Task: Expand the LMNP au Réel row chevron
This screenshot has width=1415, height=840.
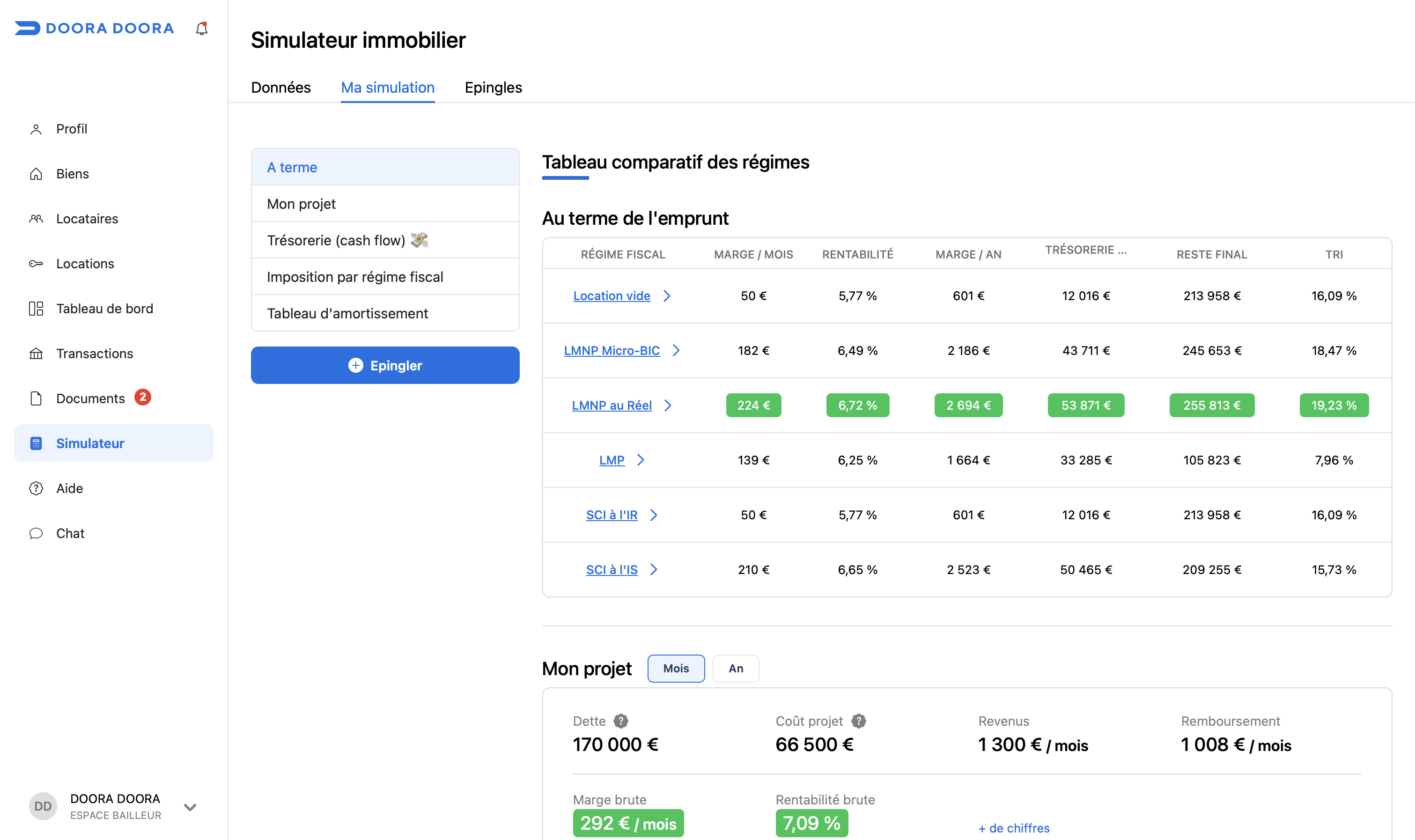Action: [668, 405]
